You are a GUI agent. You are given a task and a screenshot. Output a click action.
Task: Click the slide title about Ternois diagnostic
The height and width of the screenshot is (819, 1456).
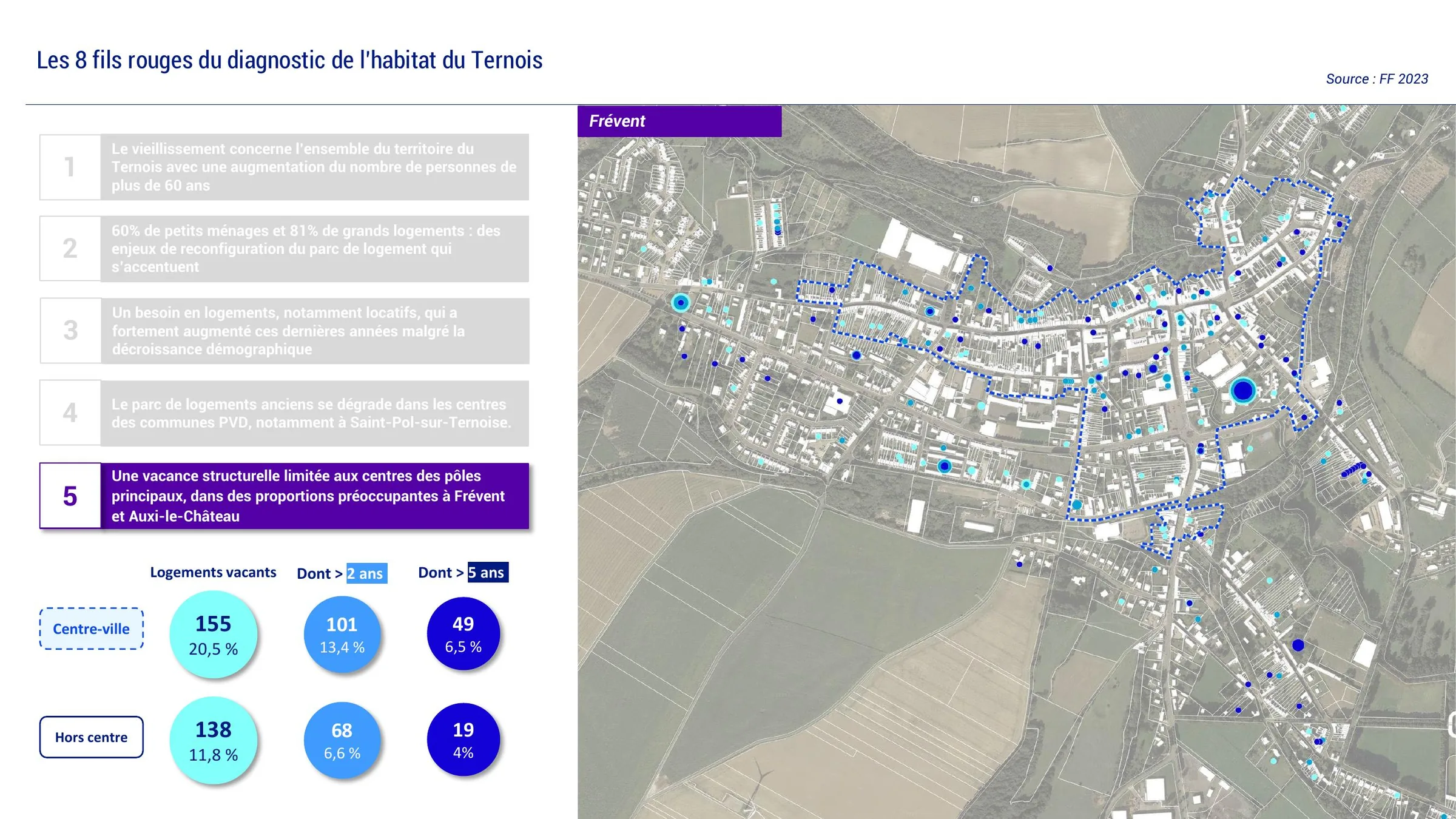pos(289,60)
